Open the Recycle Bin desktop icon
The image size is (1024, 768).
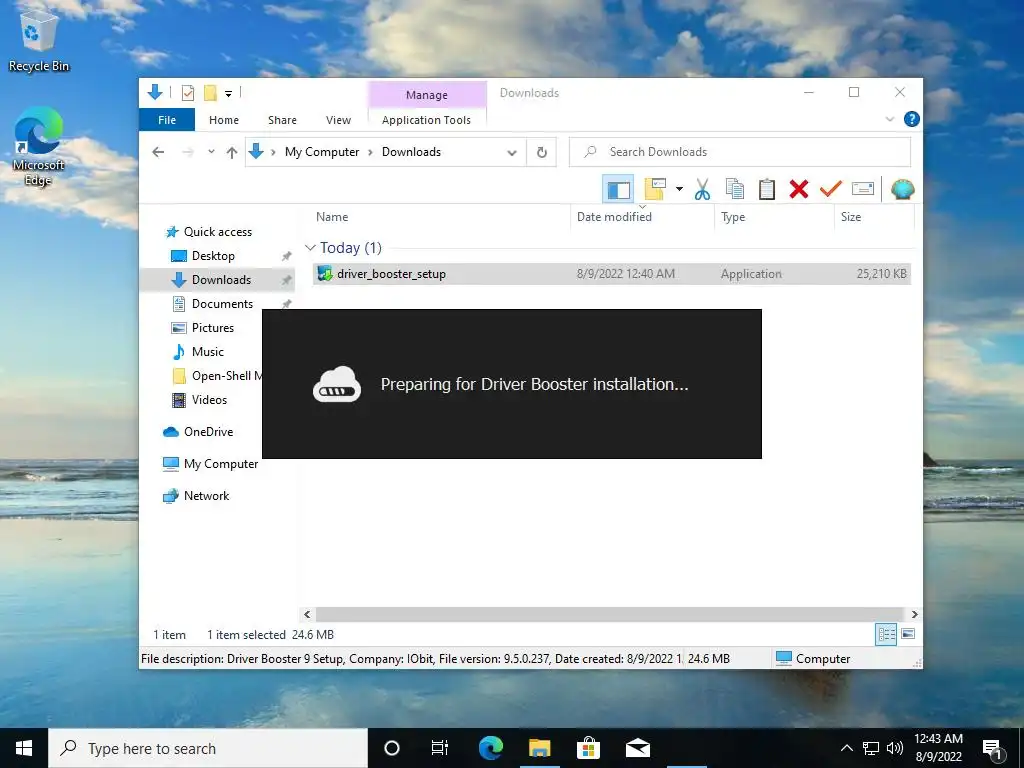click(39, 40)
